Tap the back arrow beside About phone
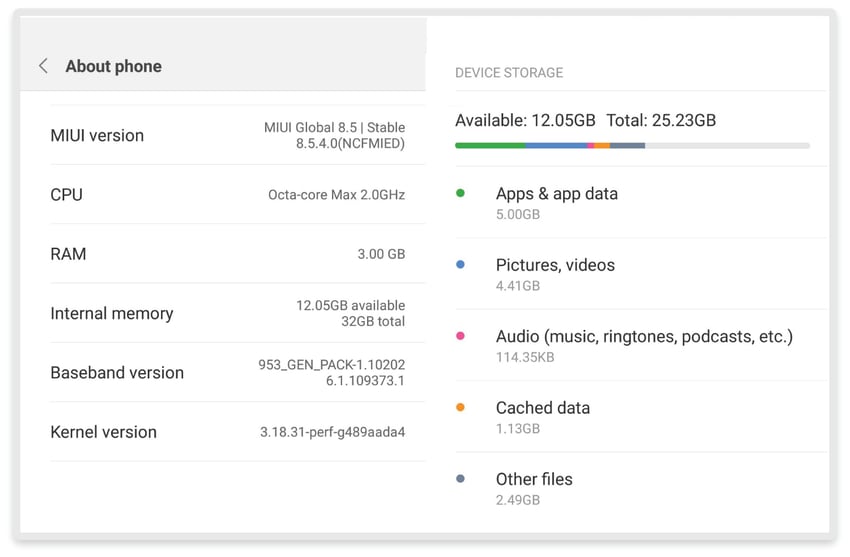The width and height of the screenshot is (850, 557). coord(43,66)
